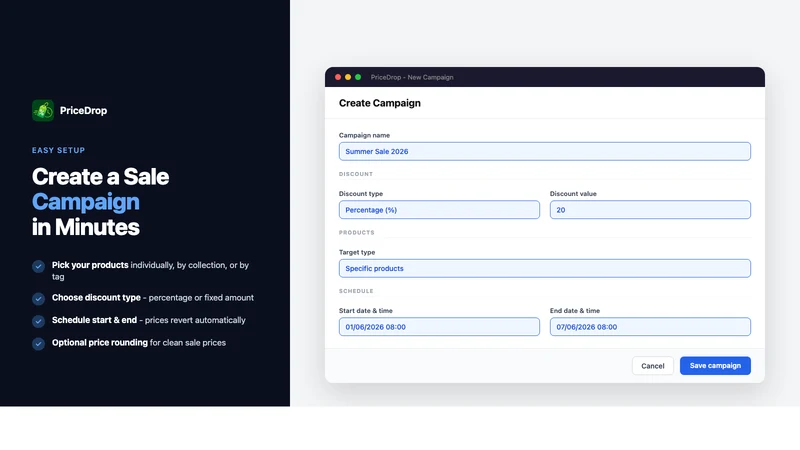Maximize the window using the green button
This screenshot has width=800, height=450.
coord(358,77)
